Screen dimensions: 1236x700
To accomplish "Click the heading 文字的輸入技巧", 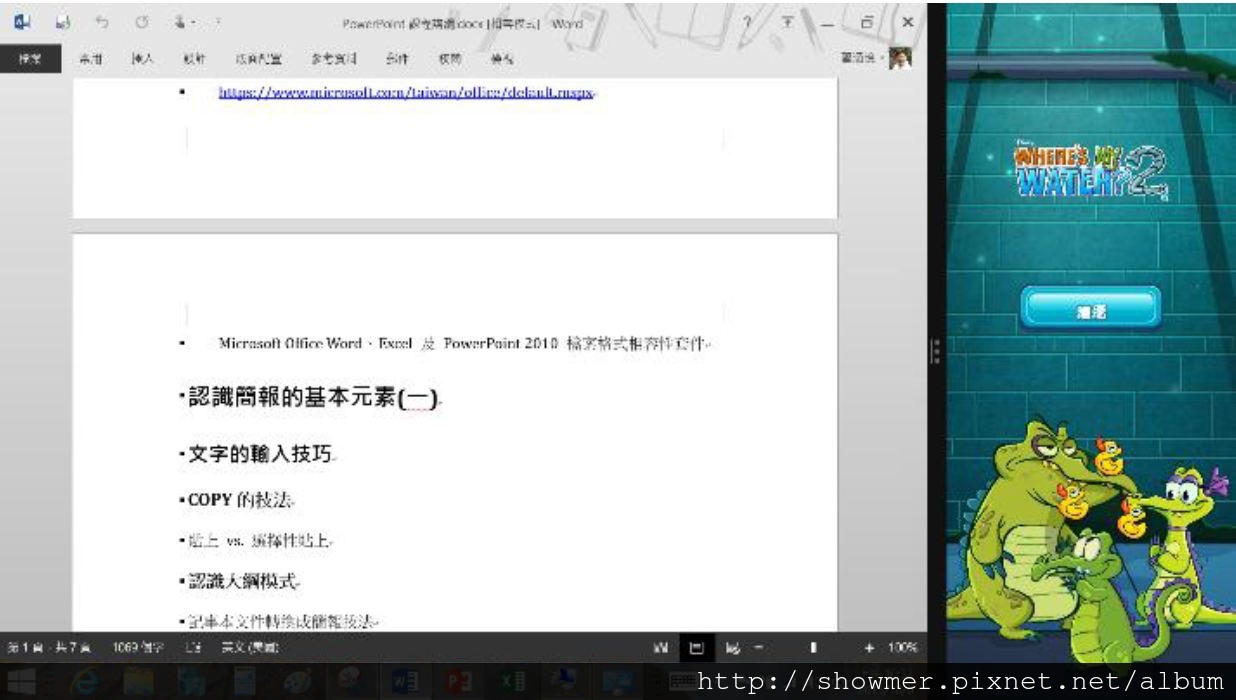I will [260, 454].
